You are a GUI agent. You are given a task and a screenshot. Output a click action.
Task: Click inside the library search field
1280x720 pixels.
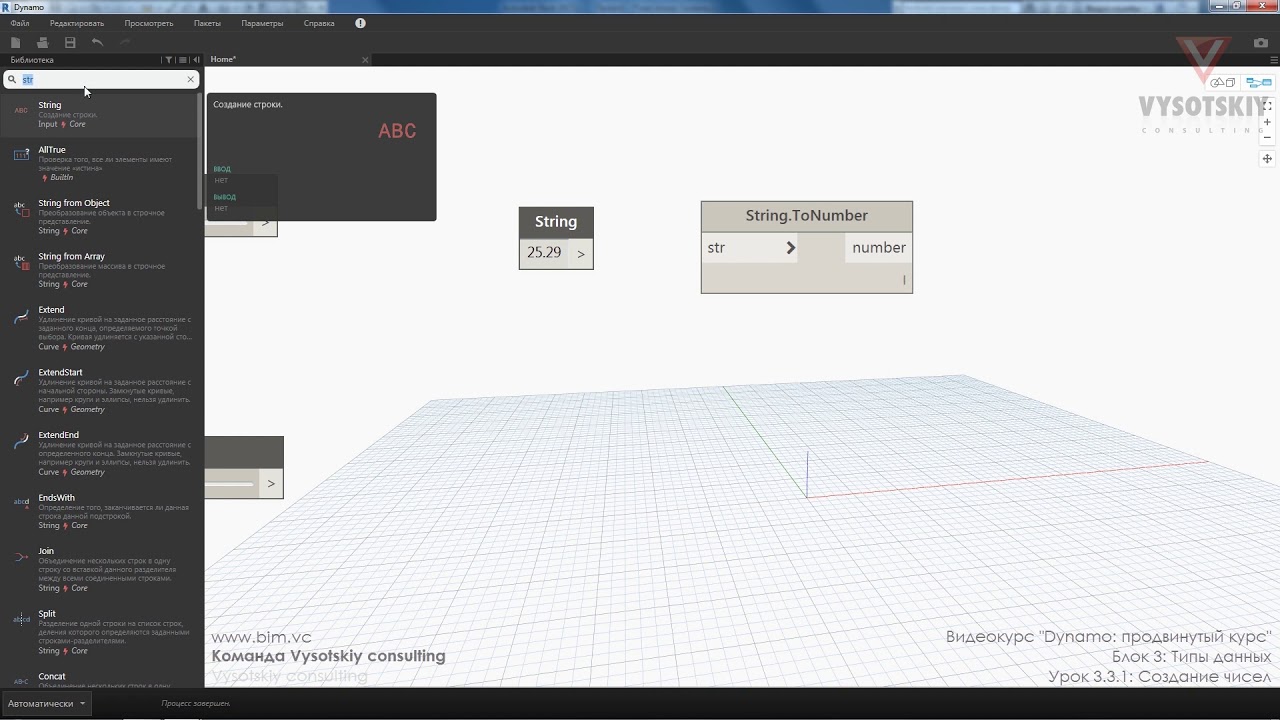tap(102, 79)
